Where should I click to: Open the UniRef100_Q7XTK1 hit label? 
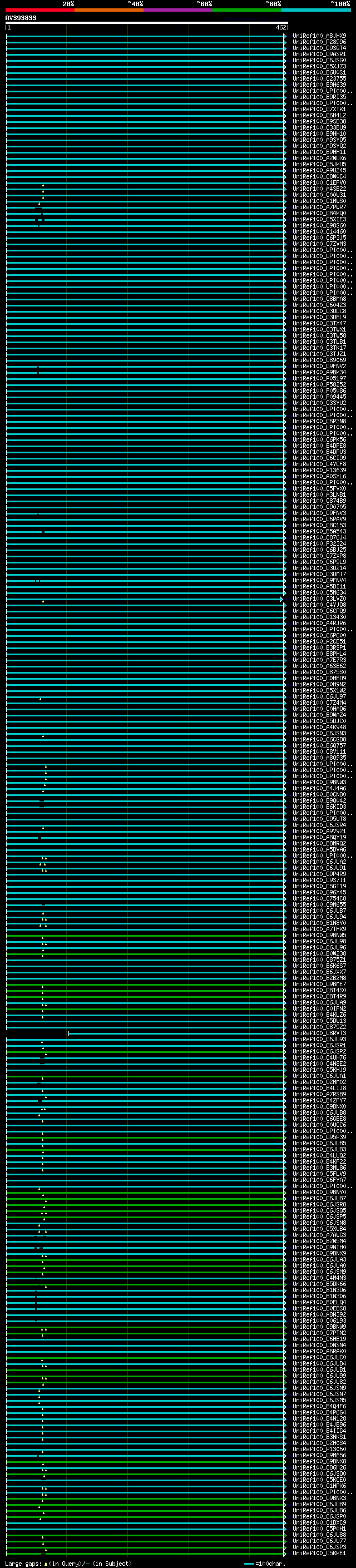[319, 110]
